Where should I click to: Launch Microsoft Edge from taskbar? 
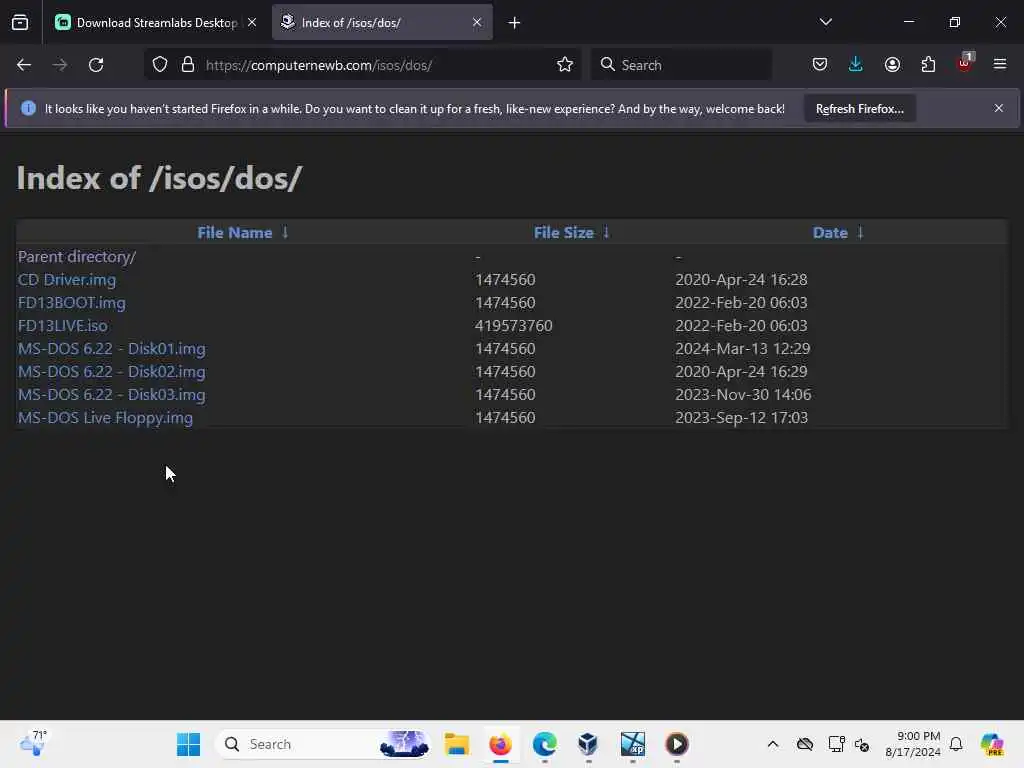544,744
